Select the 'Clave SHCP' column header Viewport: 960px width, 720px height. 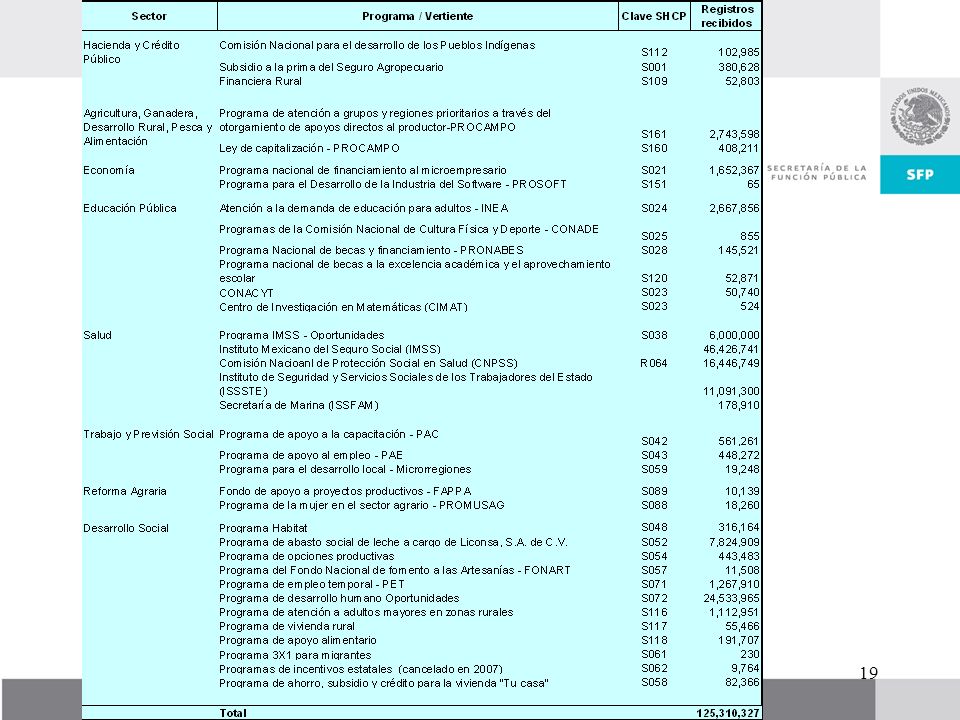click(654, 16)
